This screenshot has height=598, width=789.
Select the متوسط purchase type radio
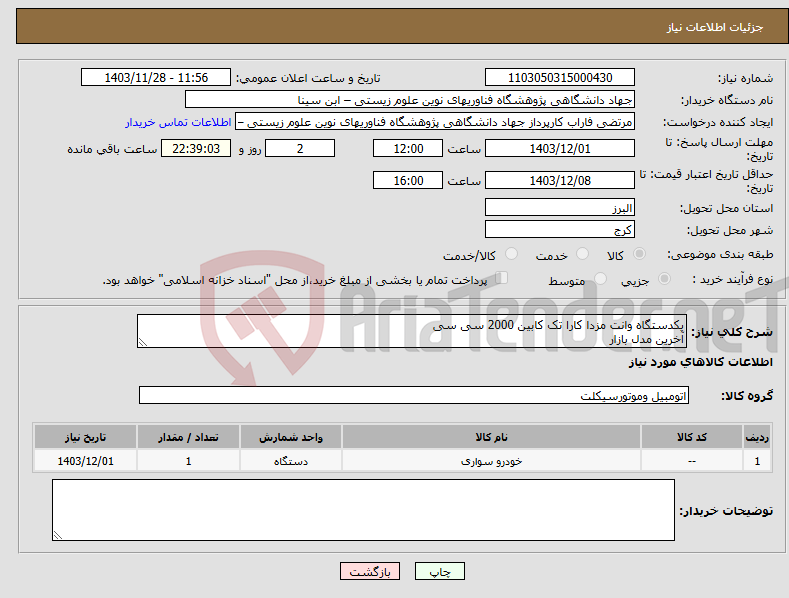(x=600, y=279)
